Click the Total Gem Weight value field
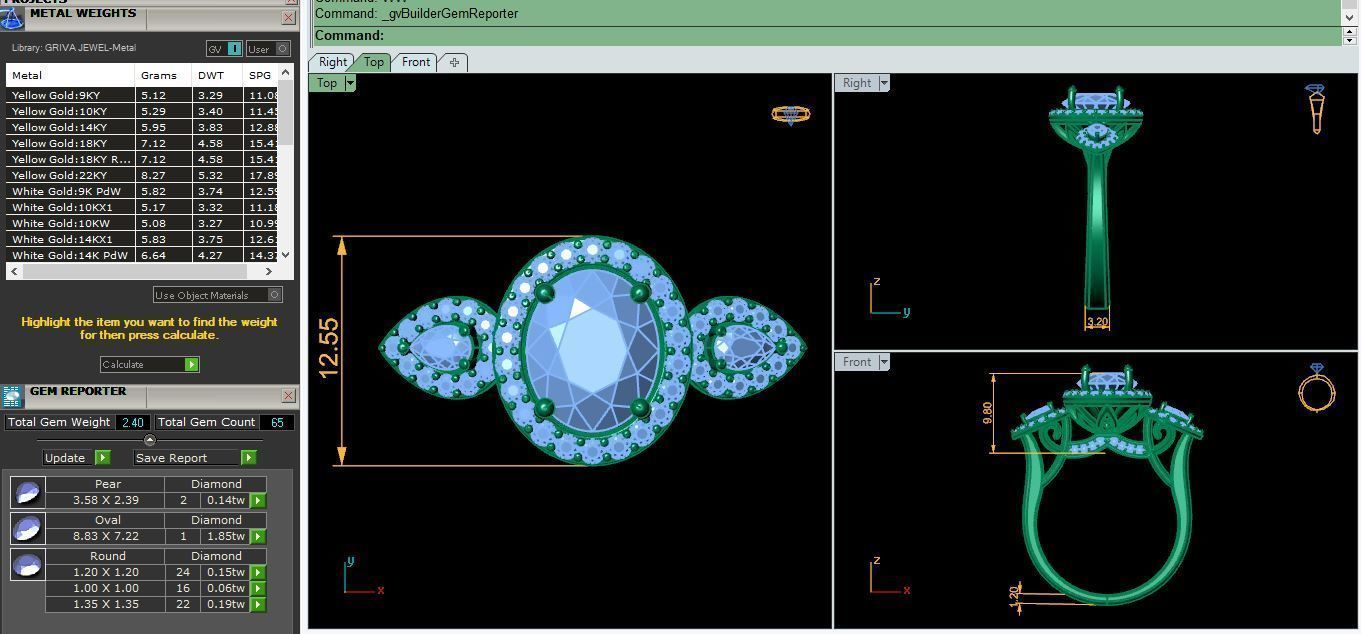The image size is (1361, 634). click(x=133, y=422)
